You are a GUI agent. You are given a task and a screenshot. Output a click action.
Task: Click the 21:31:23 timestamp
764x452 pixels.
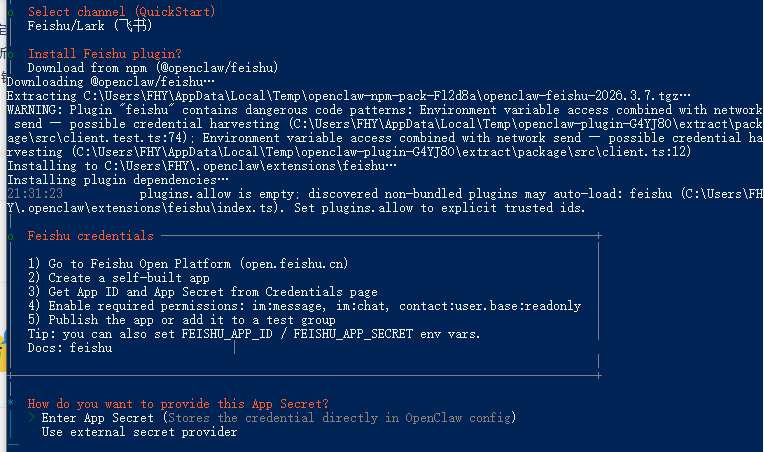click(35, 193)
